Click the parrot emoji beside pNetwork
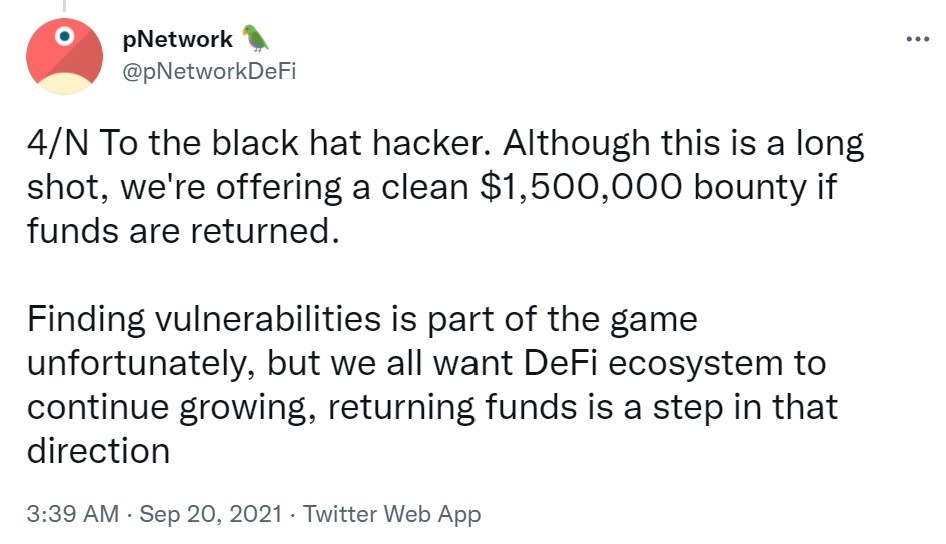Image resolution: width=946 pixels, height=544 pixels. (256, 39)
